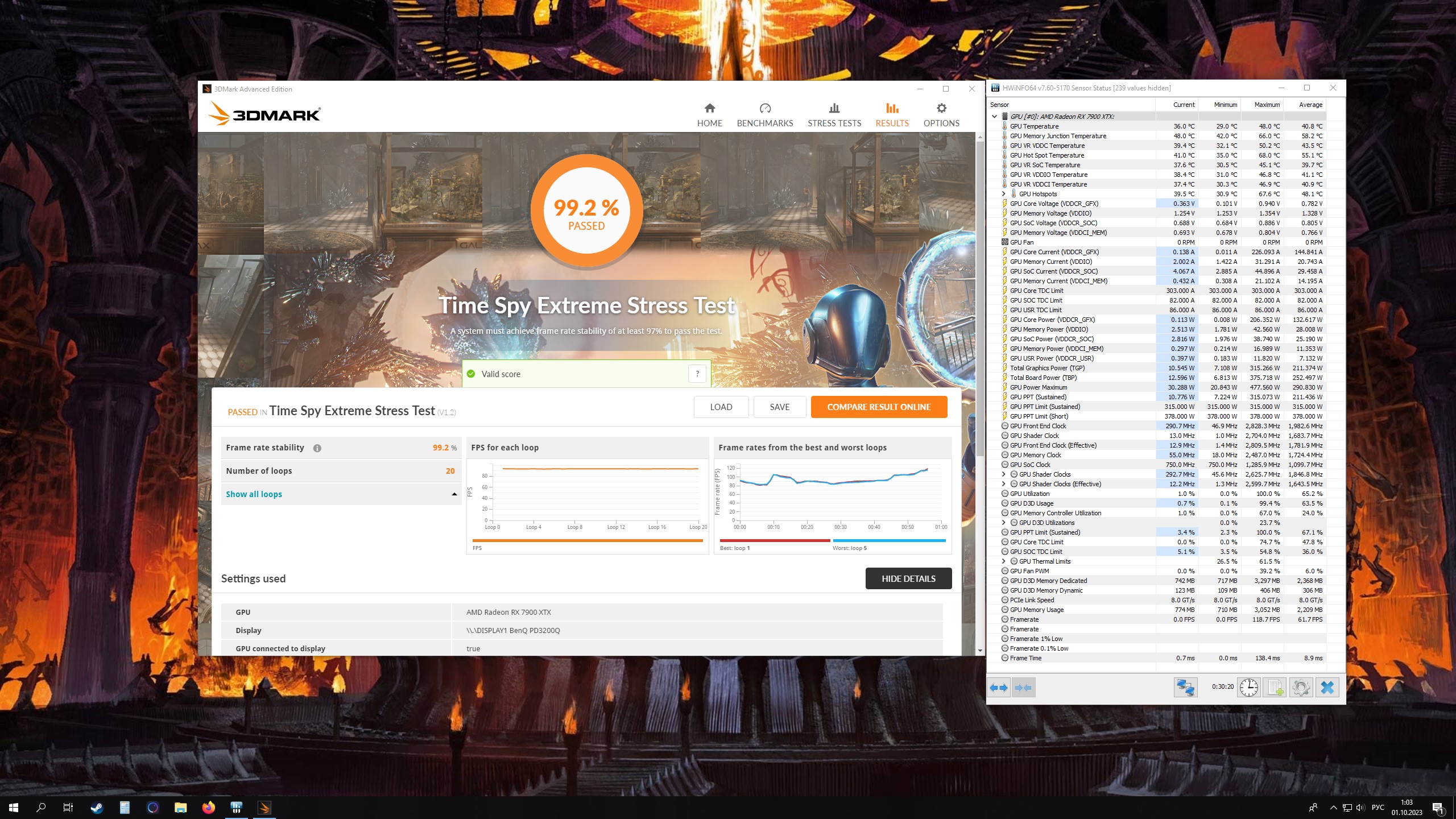The height and width of the screenshot is (819, 1456).
Task: Open Steam from the taskbar
Action: (x=97, y=808)
